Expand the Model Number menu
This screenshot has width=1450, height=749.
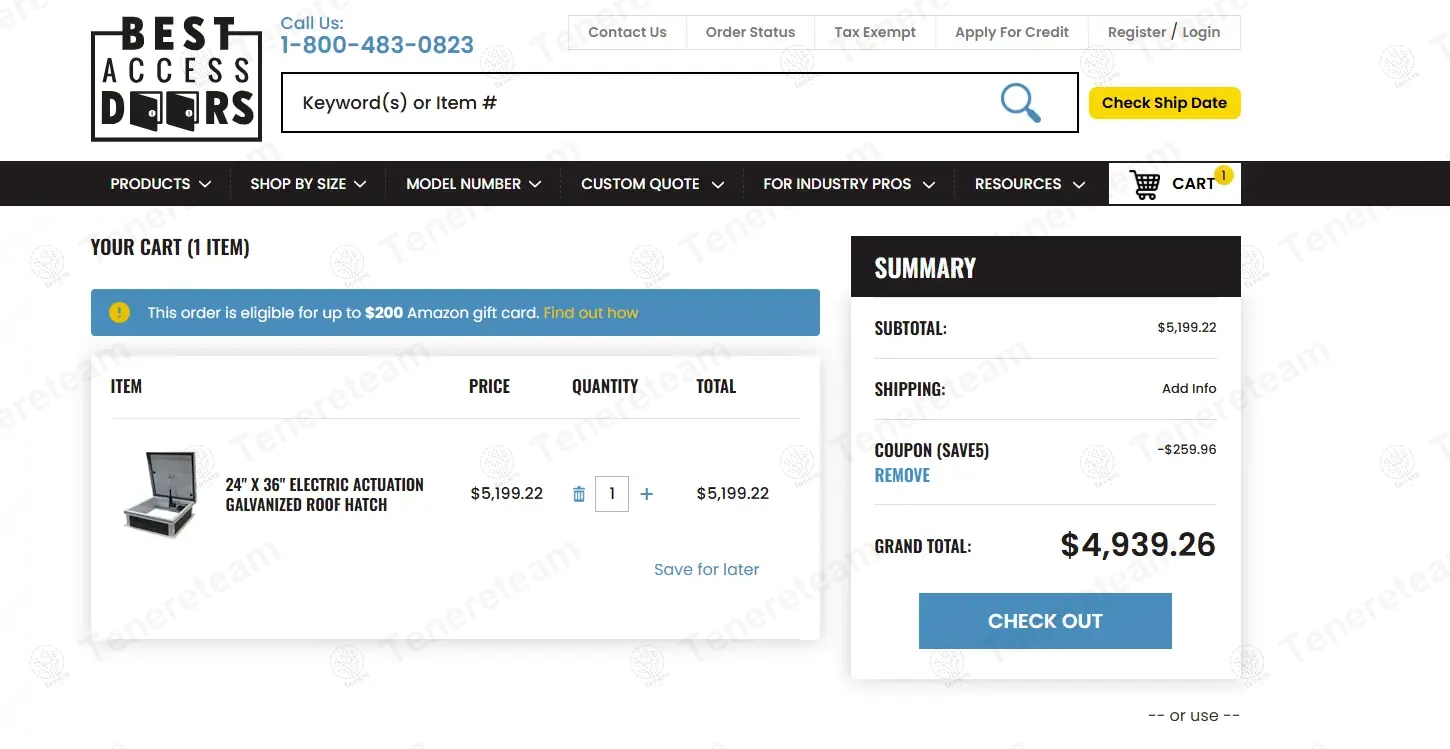pos(473,184)
